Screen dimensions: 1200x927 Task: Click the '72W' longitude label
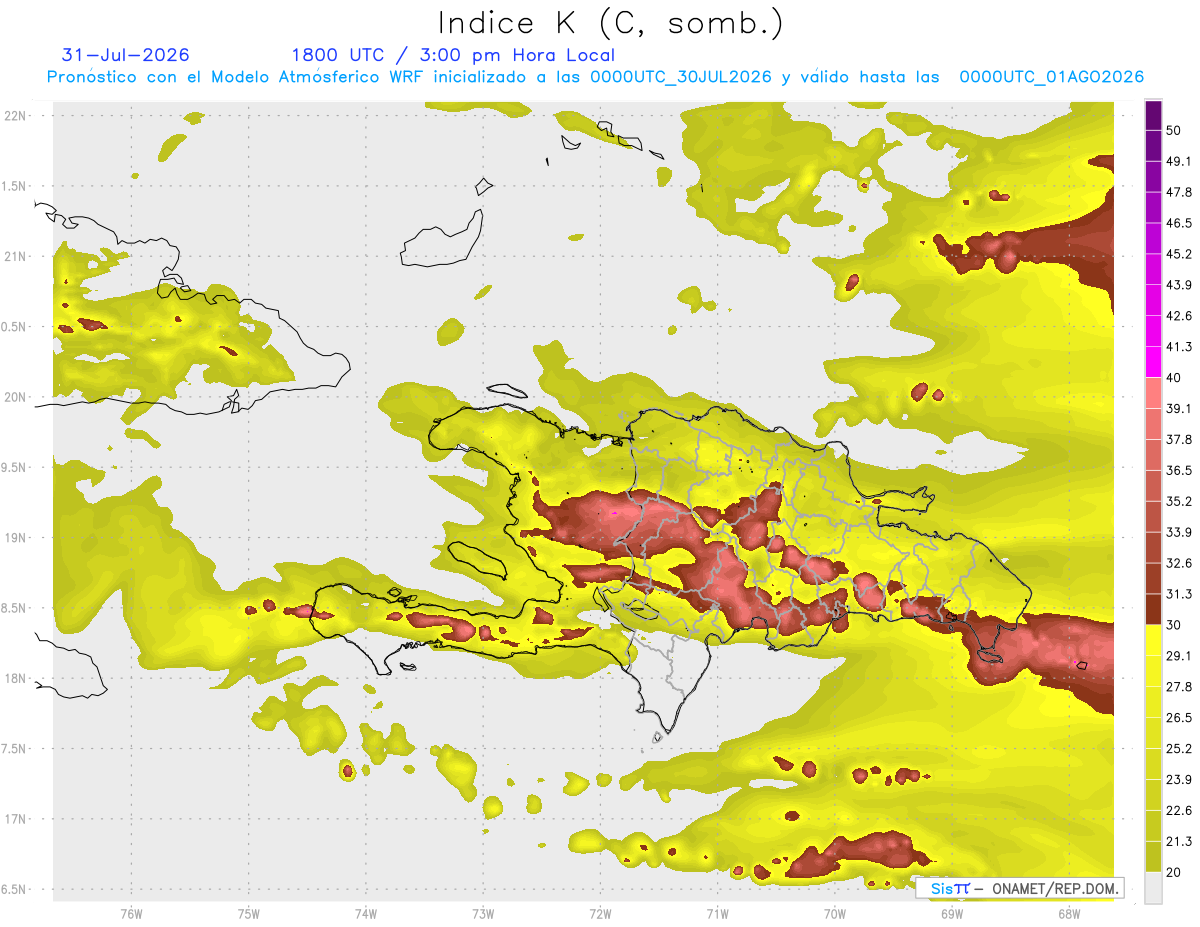point(600,913)
